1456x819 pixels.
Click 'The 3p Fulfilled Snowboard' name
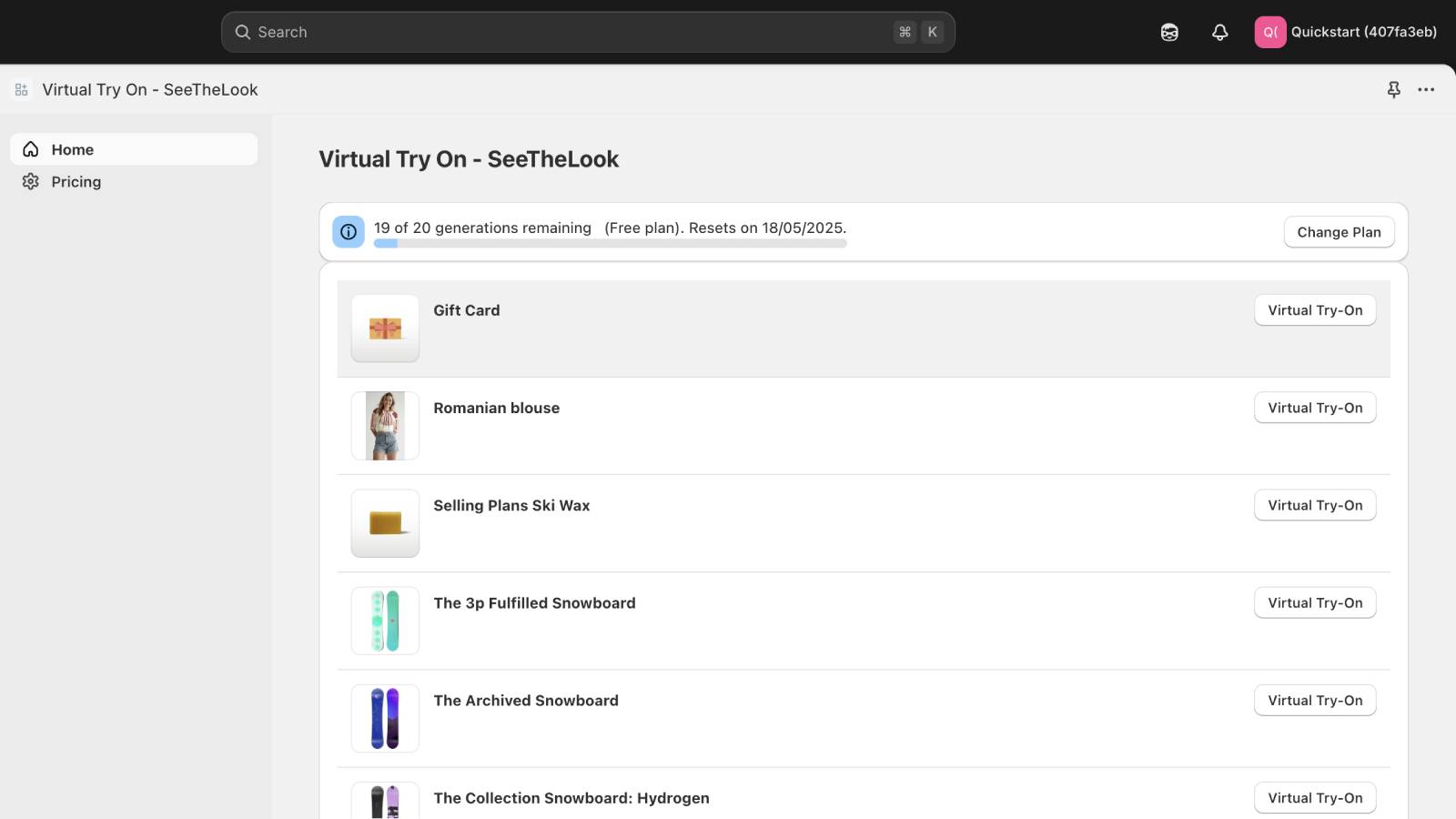(534, 602)
